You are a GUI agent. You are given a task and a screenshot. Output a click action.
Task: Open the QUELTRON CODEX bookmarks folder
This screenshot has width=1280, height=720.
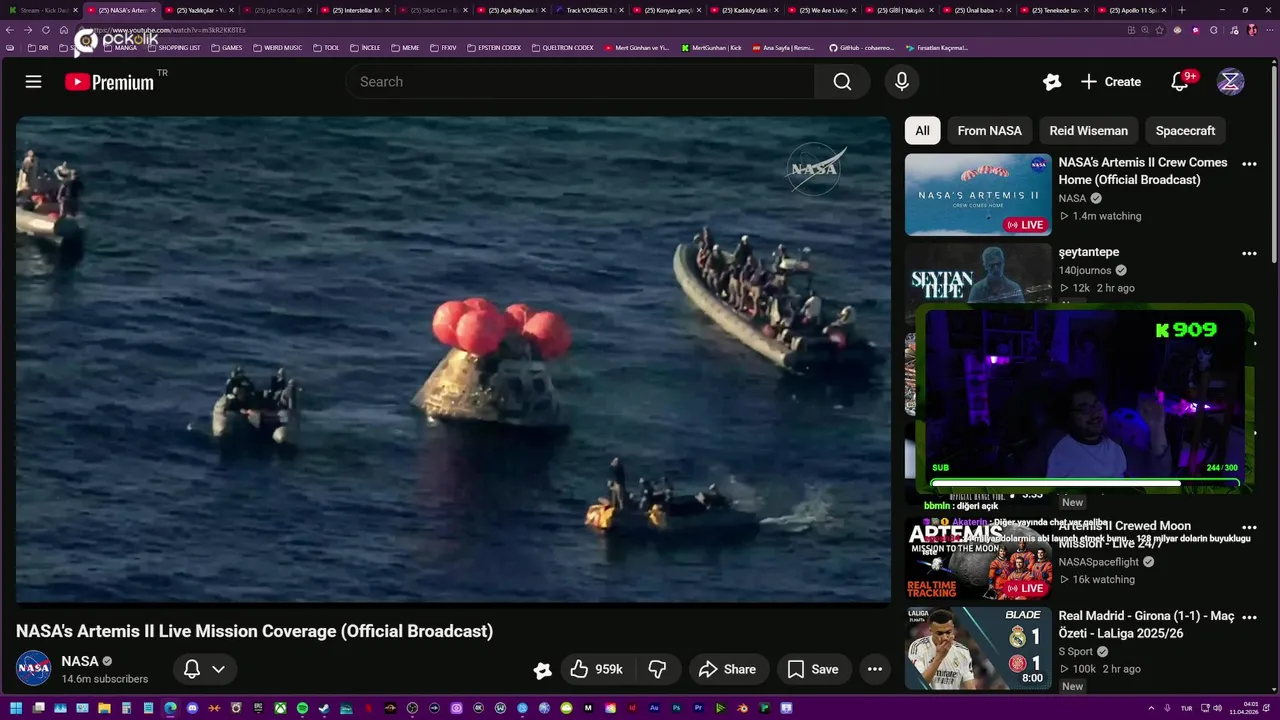[562, 48]
